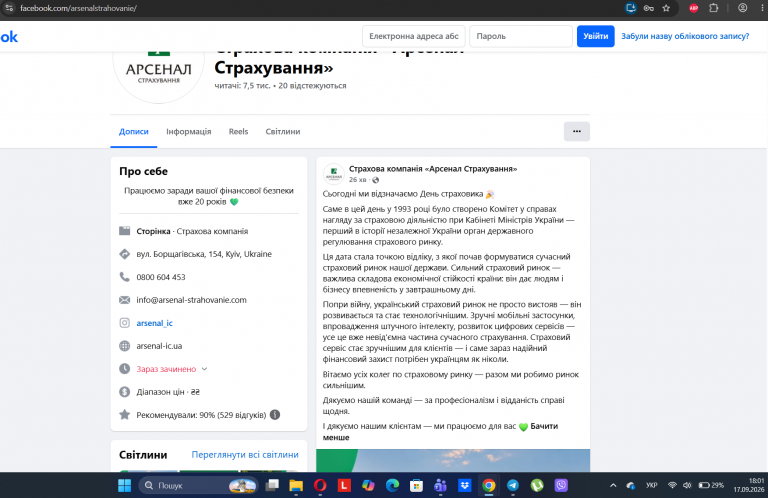Open the taskbar clock and date
Viewport: 768px width, 498px height.
(x=749, y=485)
